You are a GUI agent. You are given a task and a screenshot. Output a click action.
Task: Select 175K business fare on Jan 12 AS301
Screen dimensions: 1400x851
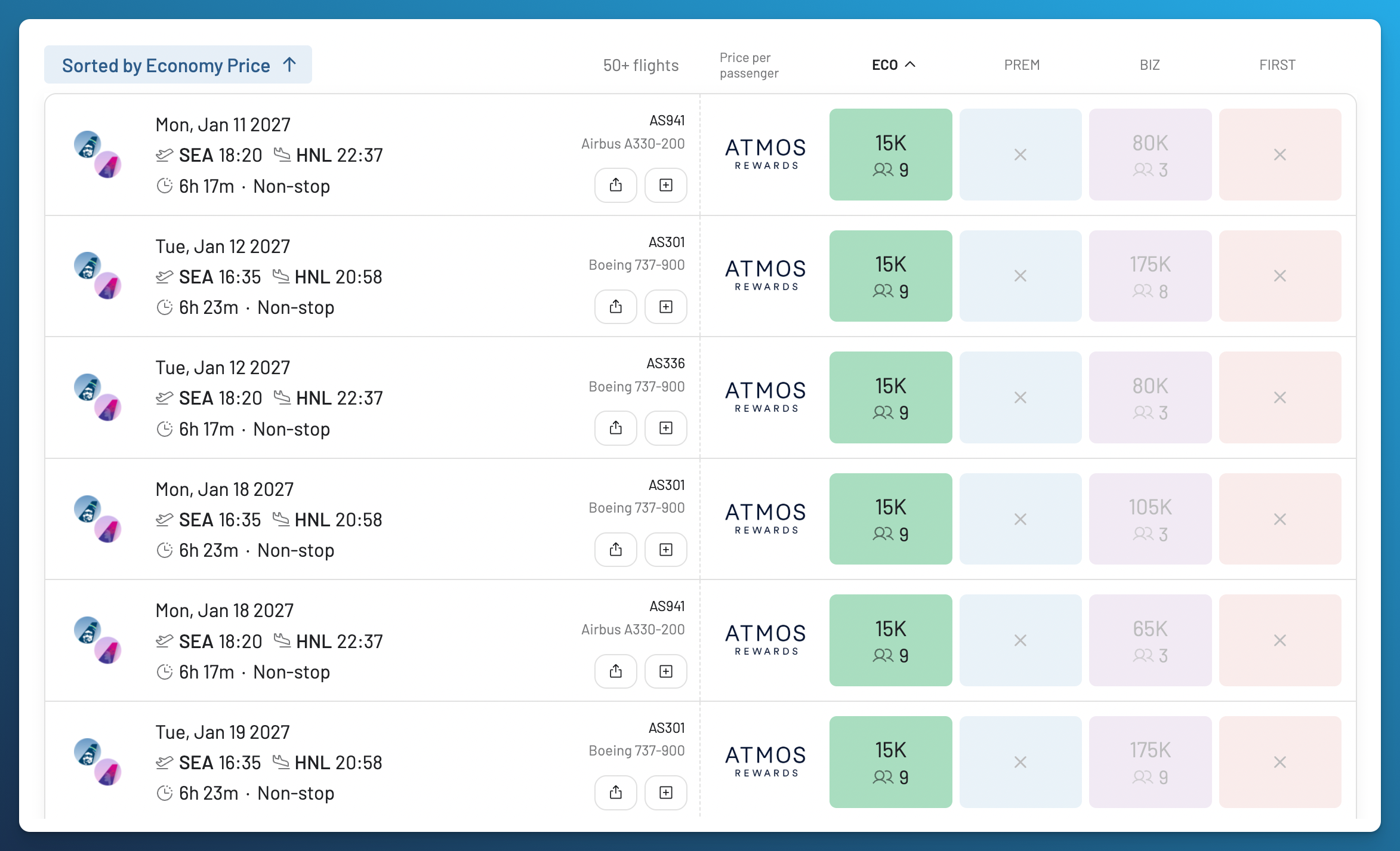1150,276
